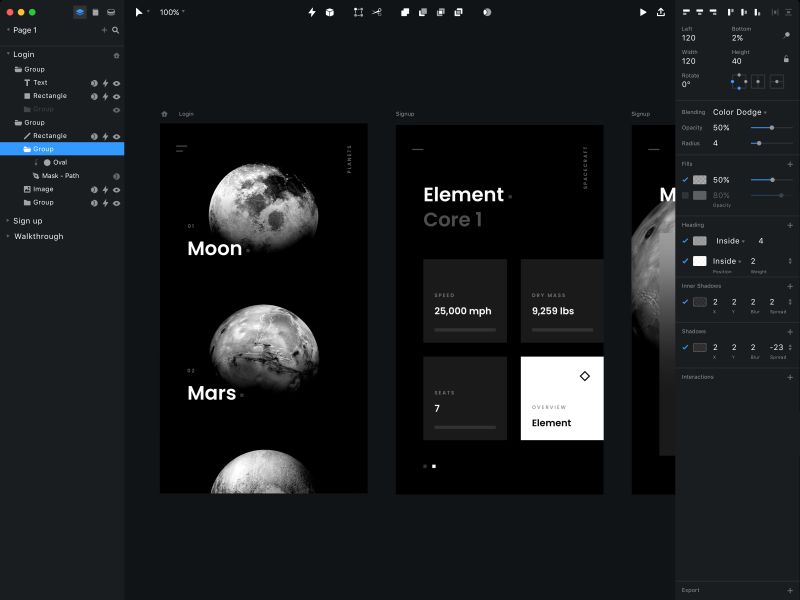
Task: Apply the difference boolean operation icon
Action: (x=458, y=12)
